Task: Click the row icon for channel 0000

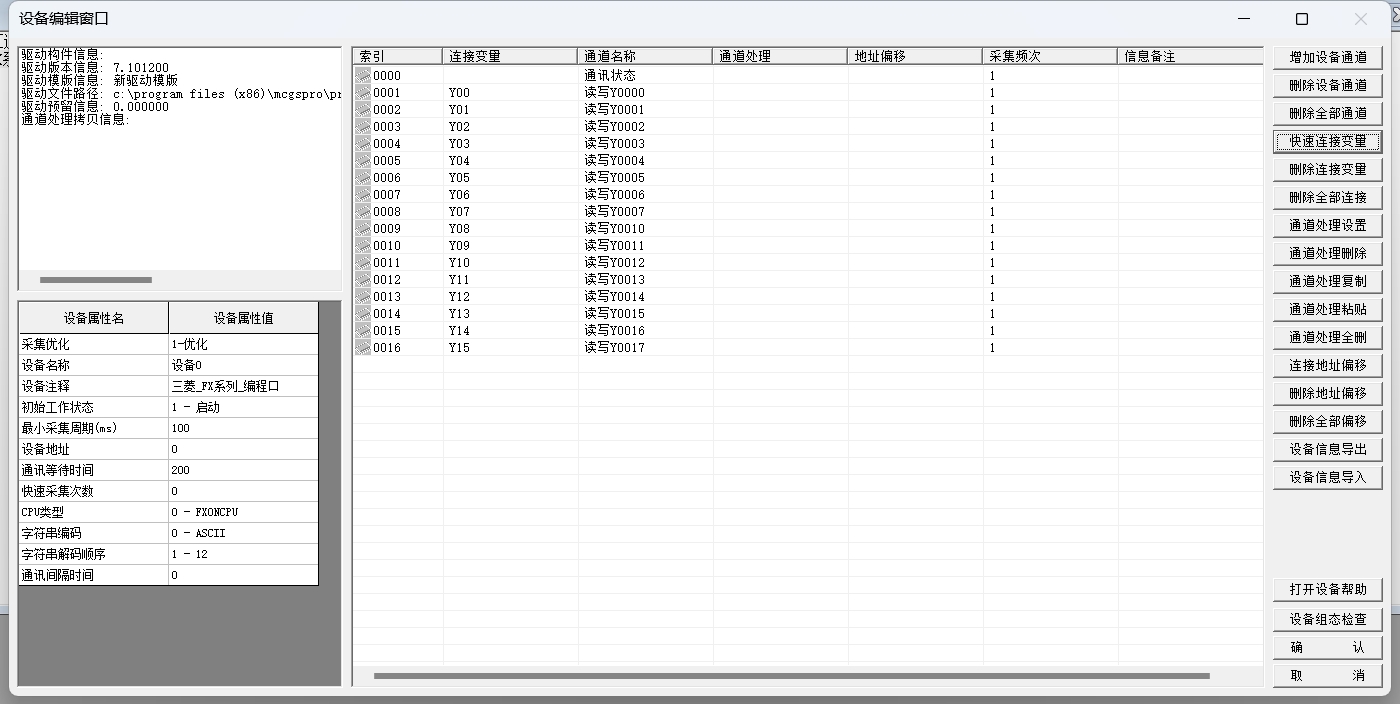Action: 363,76
